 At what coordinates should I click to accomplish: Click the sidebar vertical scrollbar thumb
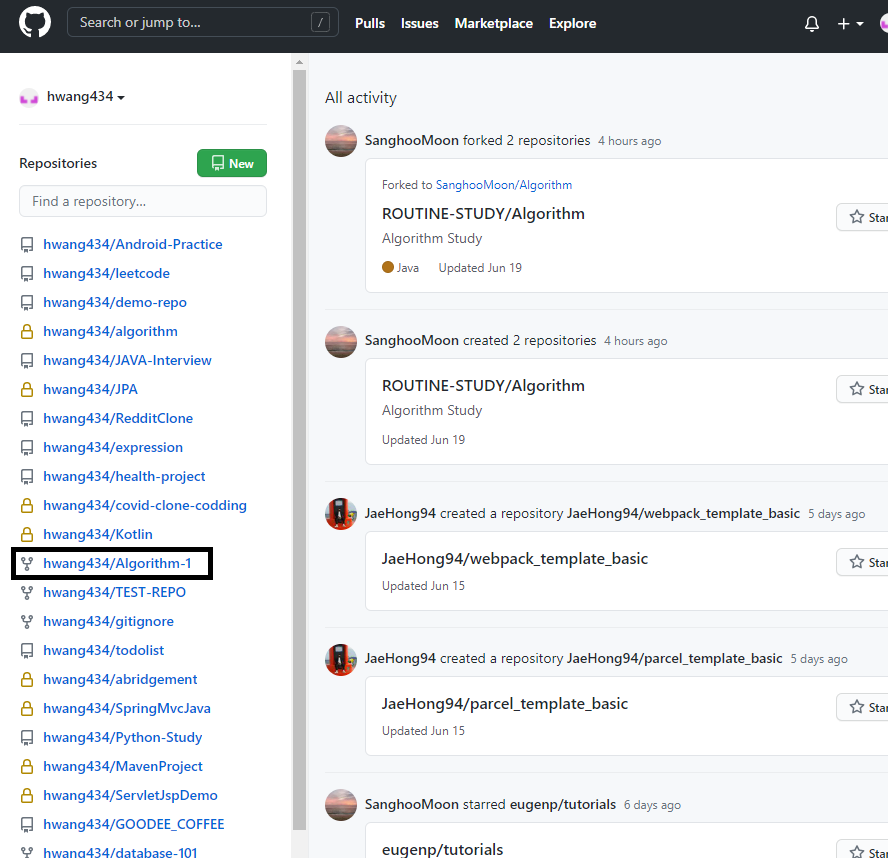pyautogui.click(x=300, y=450)
